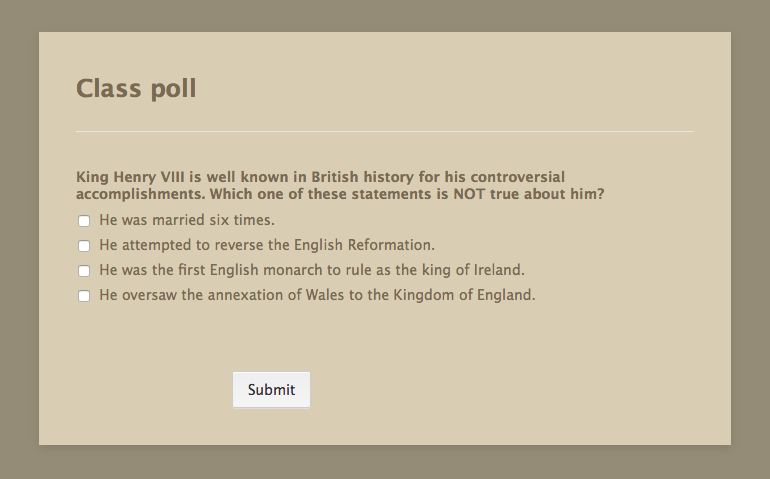Click the "Class poll" heading
The height and width of the screenshot is (479, 770).
[x=136, y=89]
